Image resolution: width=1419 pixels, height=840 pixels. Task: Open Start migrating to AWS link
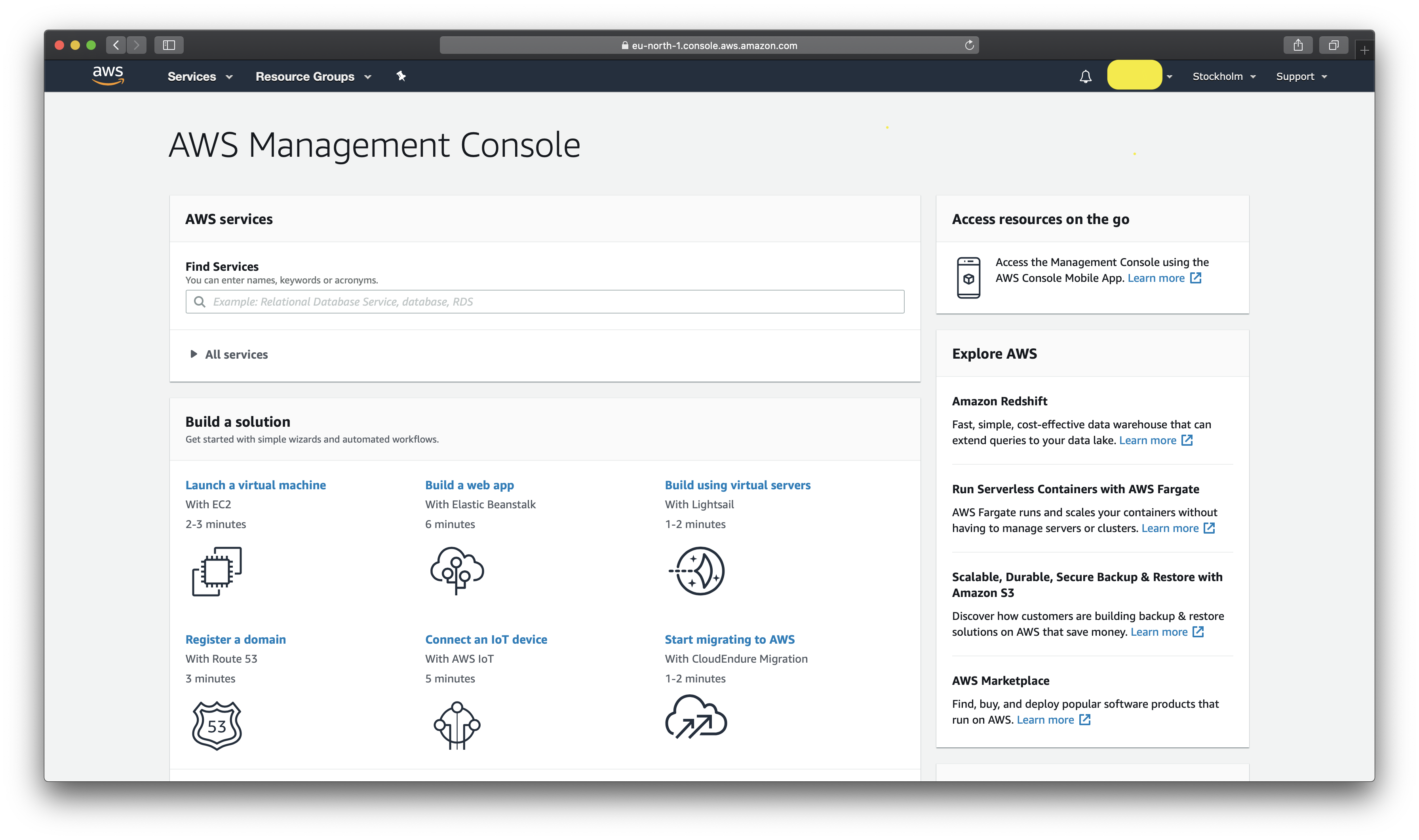click(x=730, y=639)
